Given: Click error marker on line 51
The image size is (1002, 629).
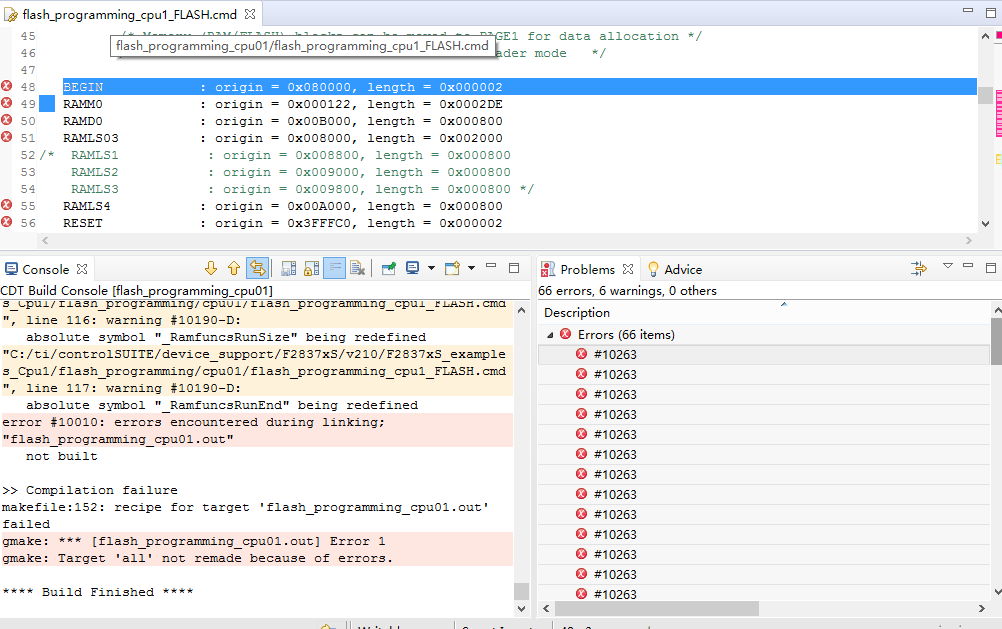Looking at the screenshot, I should (6, 137).
